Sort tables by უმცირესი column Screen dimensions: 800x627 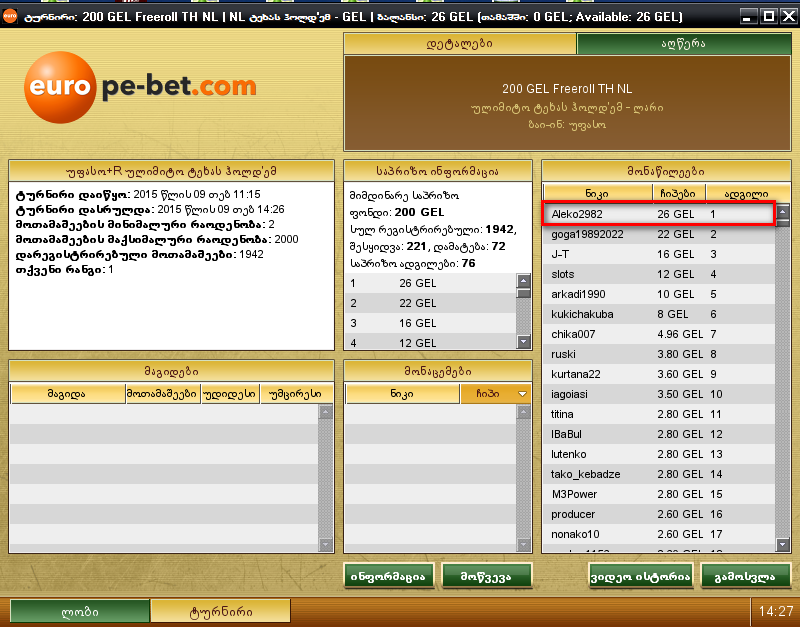coord(296,394)
